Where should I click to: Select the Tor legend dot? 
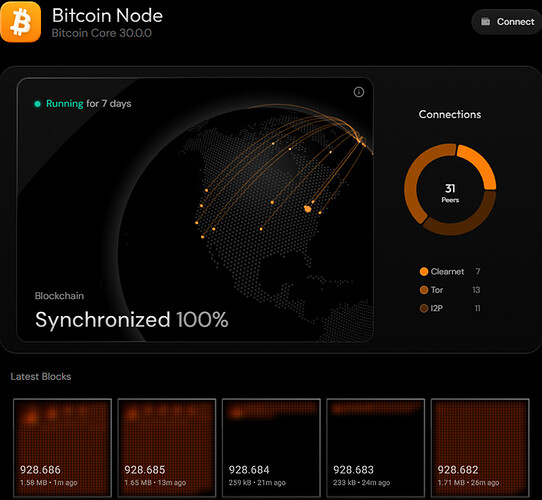point(424,290)
